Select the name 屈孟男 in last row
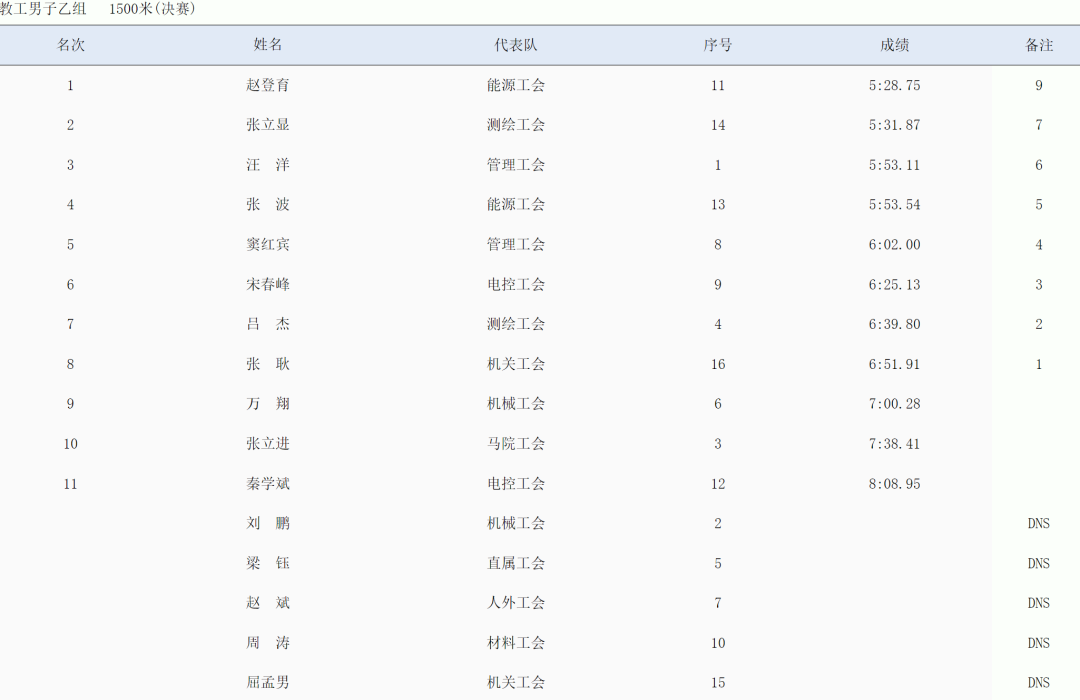This screenshot has height=700, width=1080. coord(268,682)
